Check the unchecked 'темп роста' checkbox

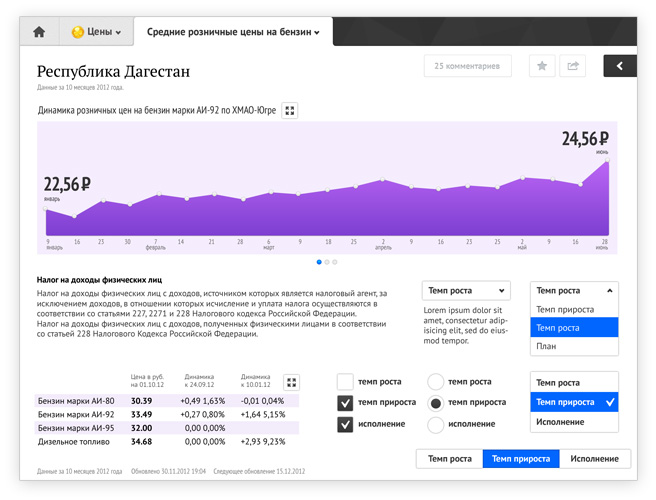click(345, 382)
